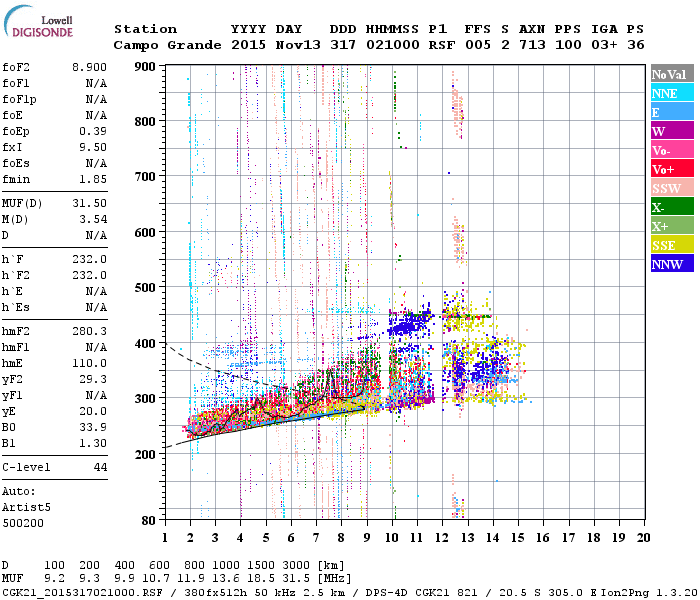
Task: Click the C-level value 44
Action: (x=100, y=467)
